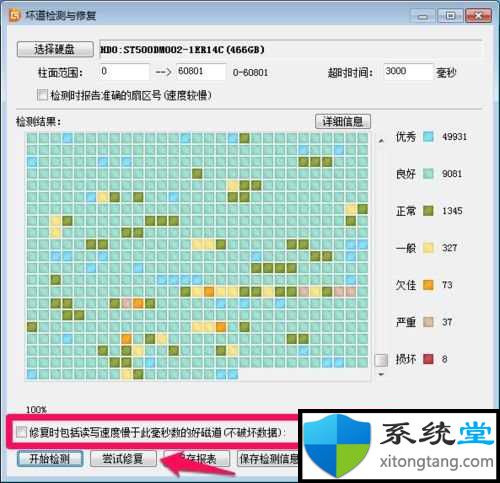Click the scroll up arrow of results grid

click(381, 141)
